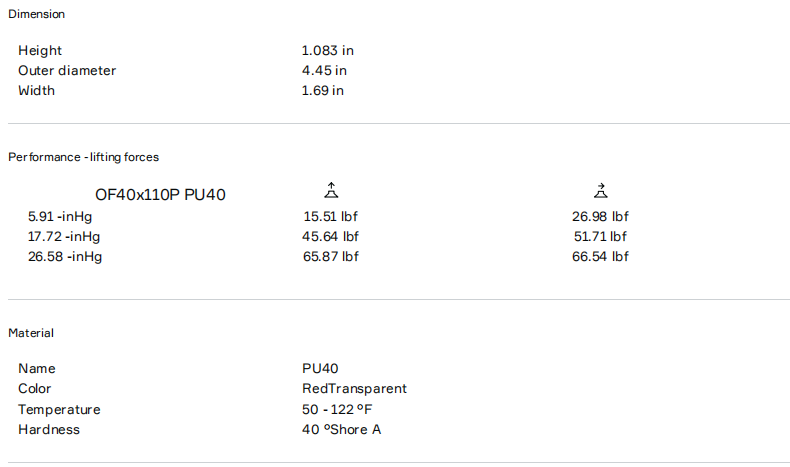Select the Performance - lifting forces heading
Screen dimensions: 790x467
coord(84,157)
